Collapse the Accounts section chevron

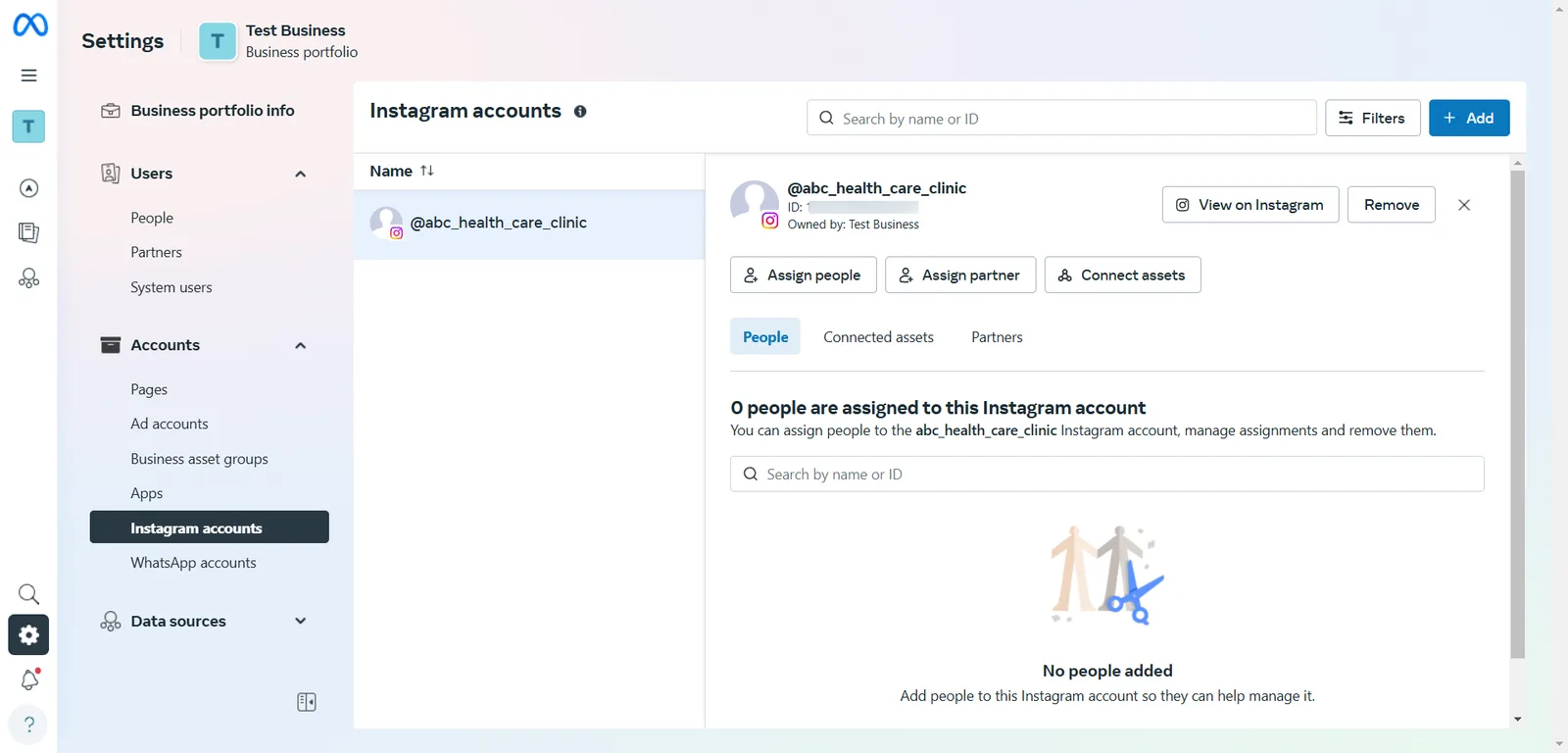[301, 345]
